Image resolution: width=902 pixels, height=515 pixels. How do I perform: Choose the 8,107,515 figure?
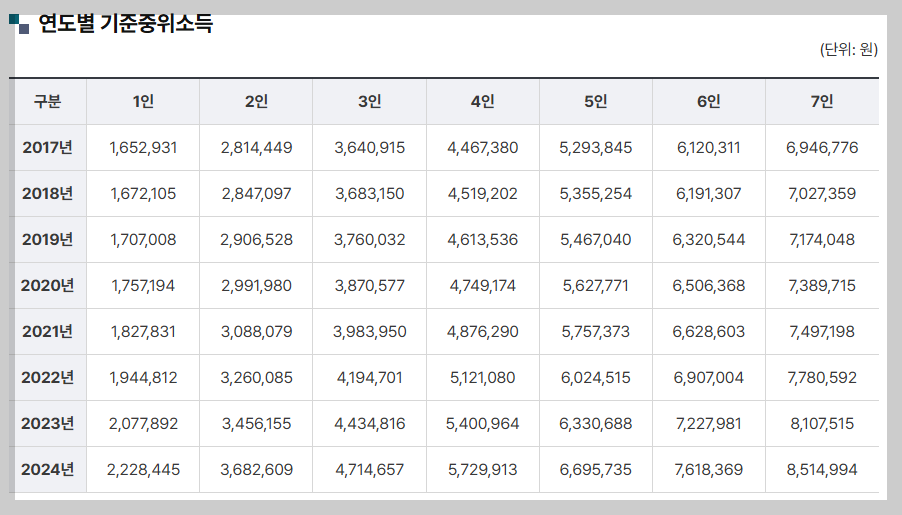tap(822, 424)
